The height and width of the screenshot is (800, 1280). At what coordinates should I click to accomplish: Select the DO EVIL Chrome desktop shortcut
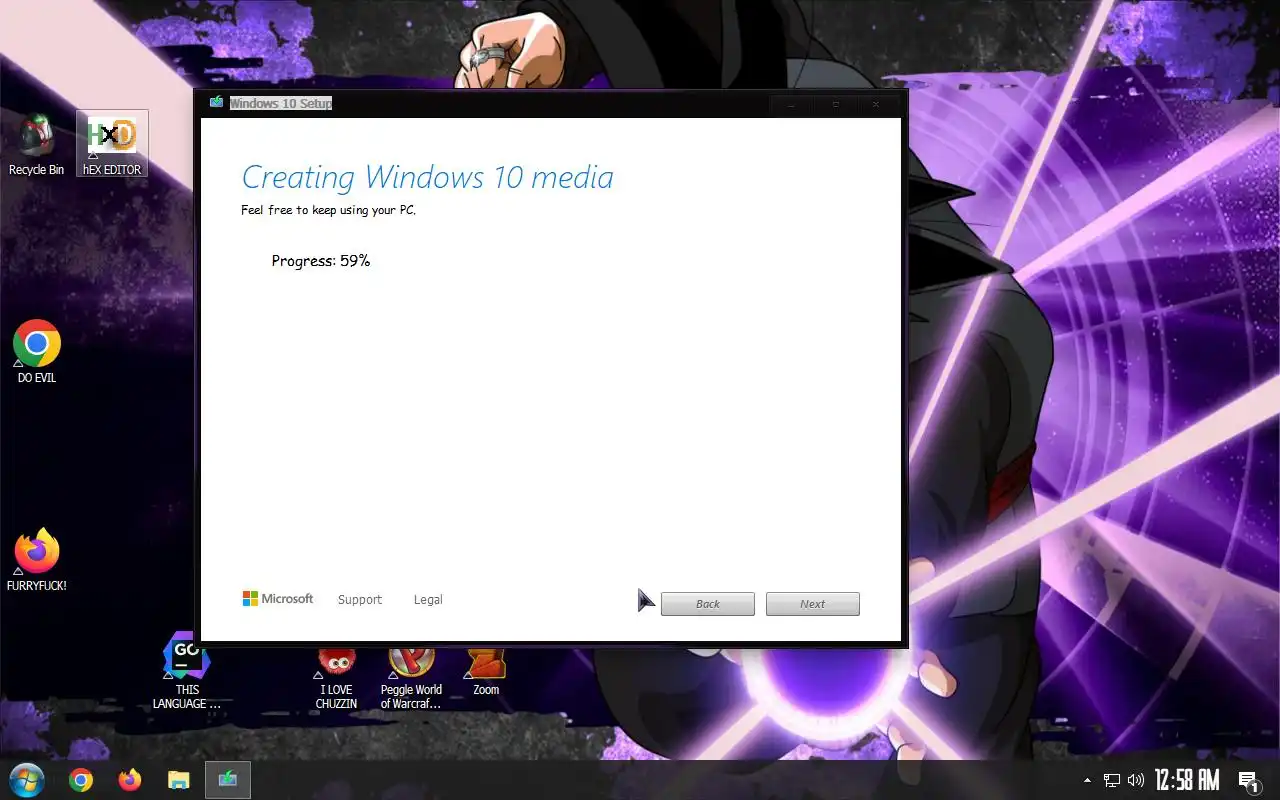pos(37,352)
